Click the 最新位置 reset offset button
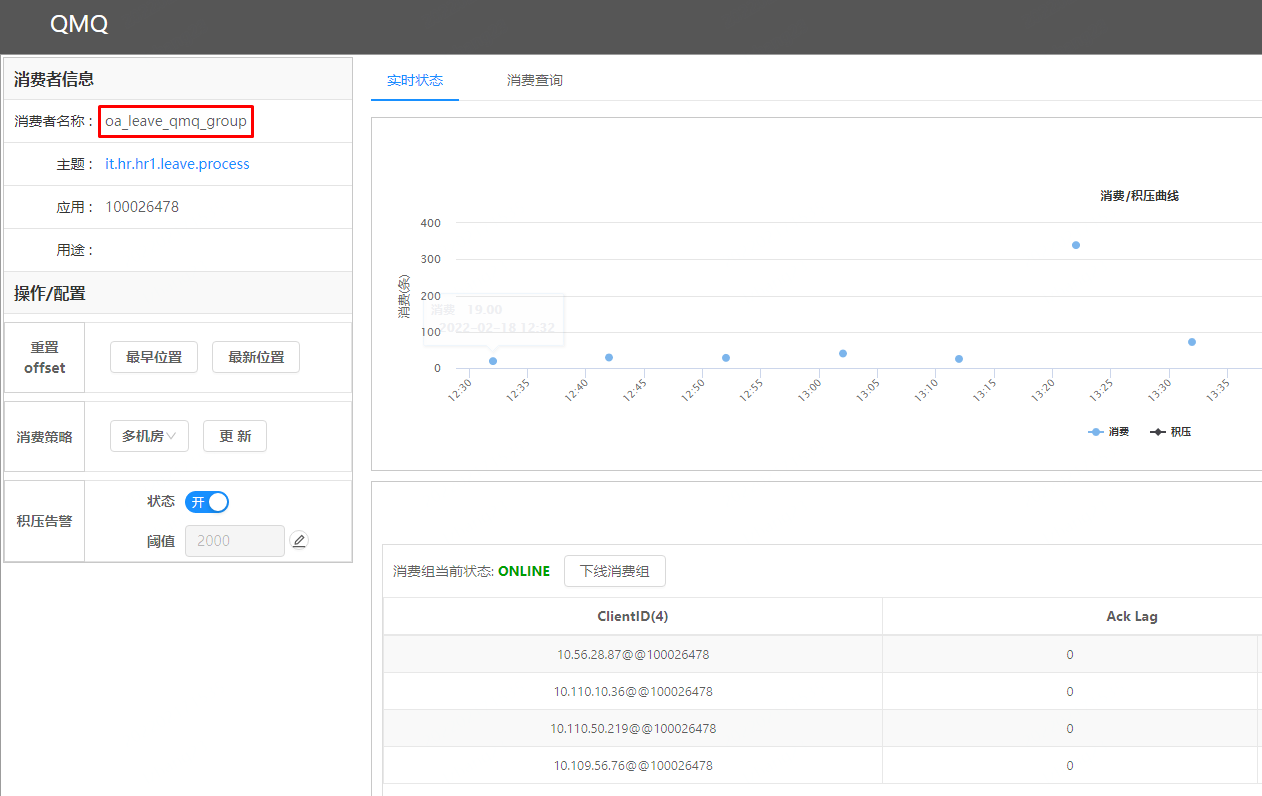The width and height of the screenshot is (1262, 796). pyautogui.click(x=256, y=357)
